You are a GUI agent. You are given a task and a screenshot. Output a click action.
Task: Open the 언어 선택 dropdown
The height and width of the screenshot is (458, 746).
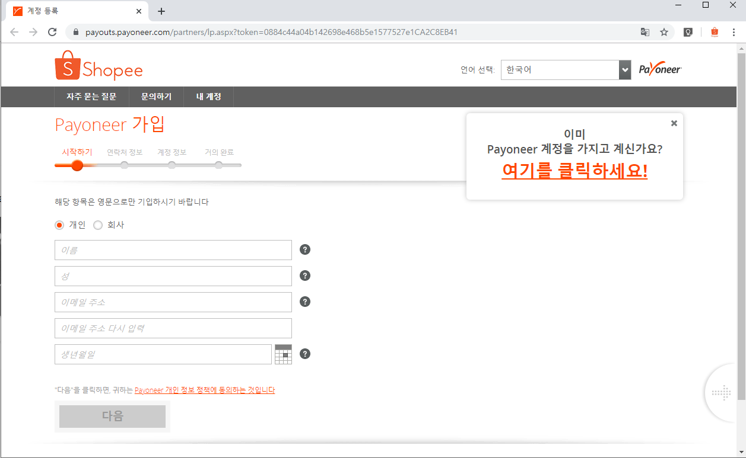coord(566,70)
